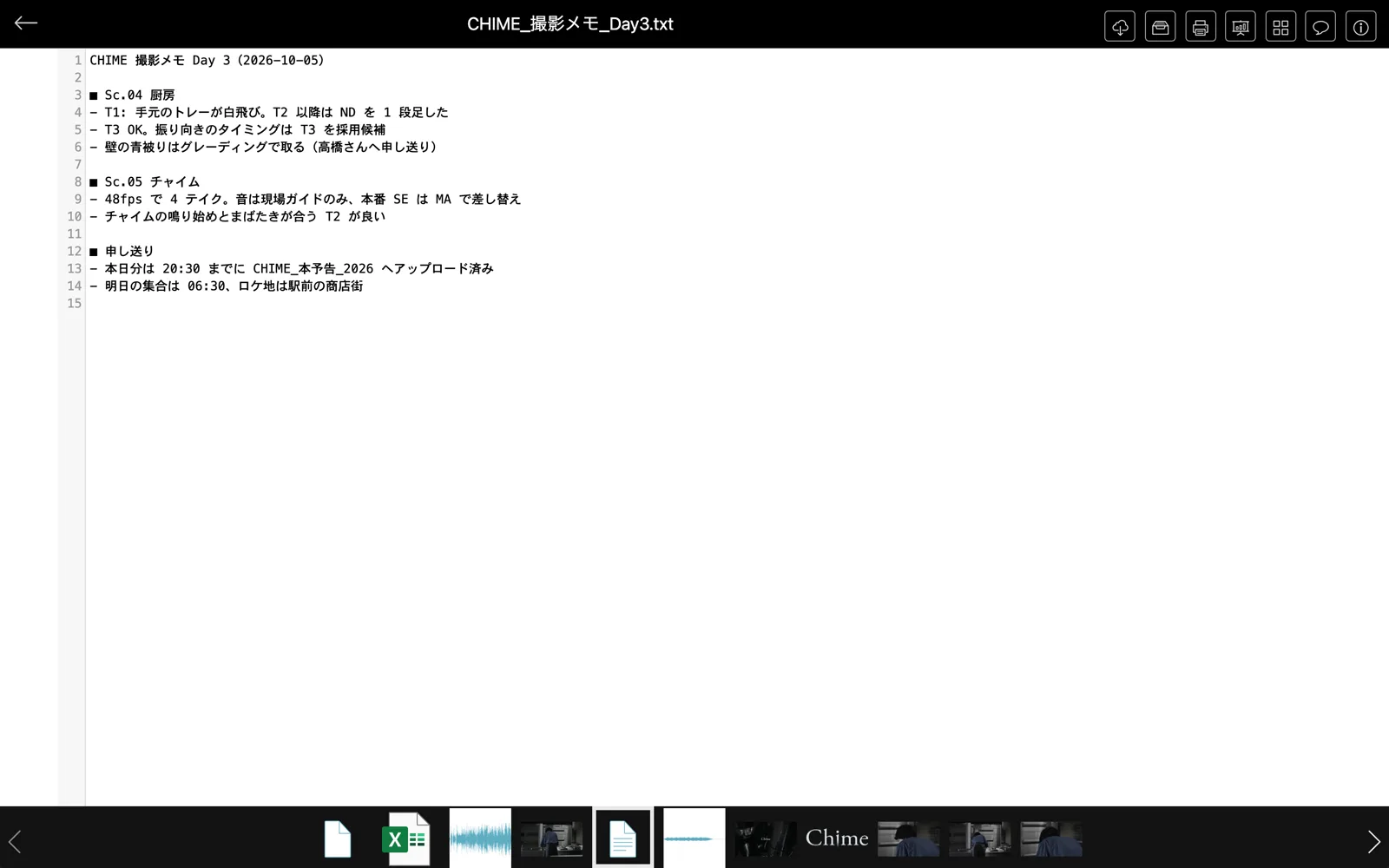Screen dimensions: 1389x868
Task: Click the heading line CHIME 撮影メモ Day 3
Action: [207, 60]
